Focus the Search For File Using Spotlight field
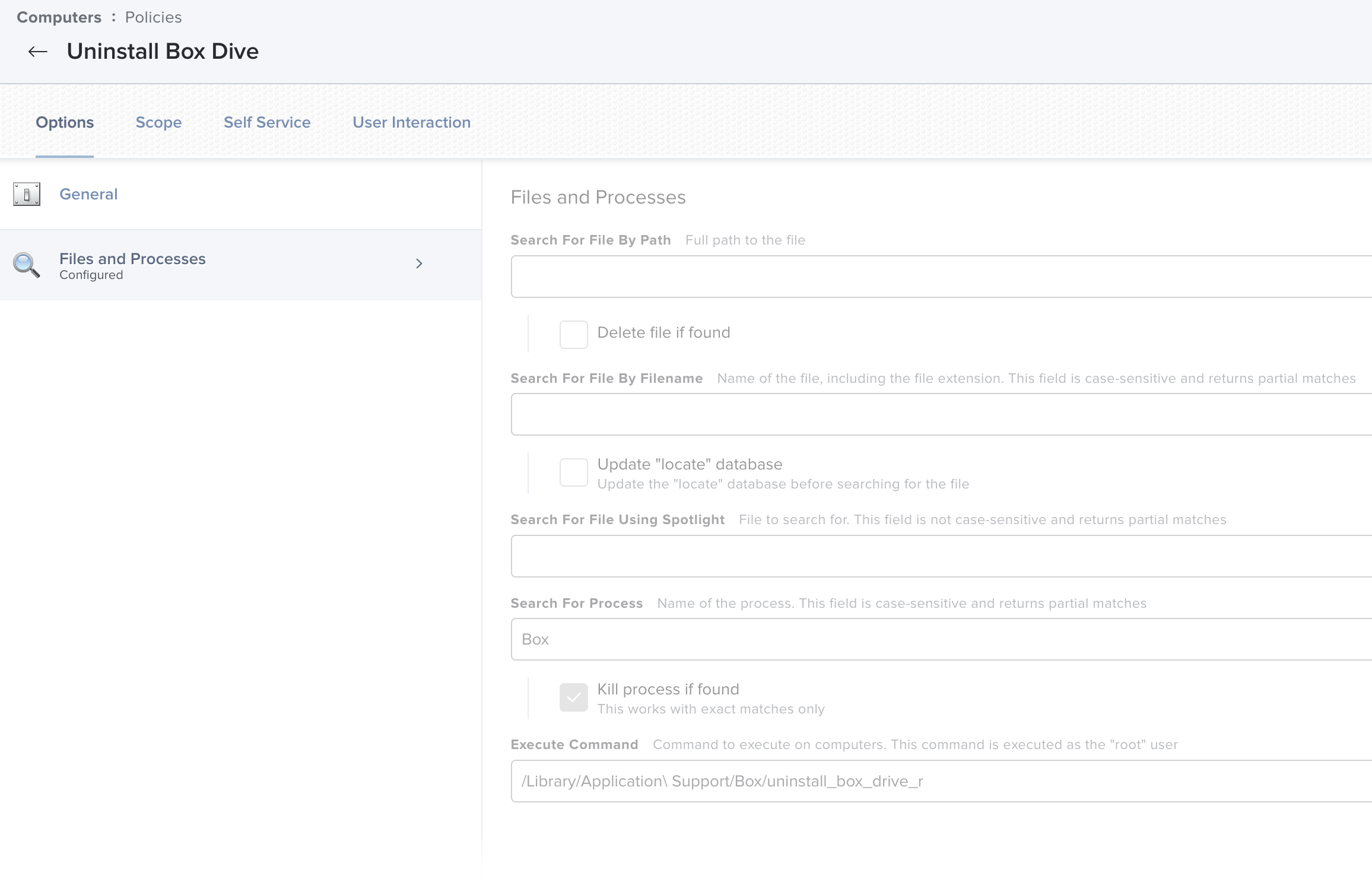Viewport: 1372px width, 882px height. pyautogui.click(x=941, y=556)
